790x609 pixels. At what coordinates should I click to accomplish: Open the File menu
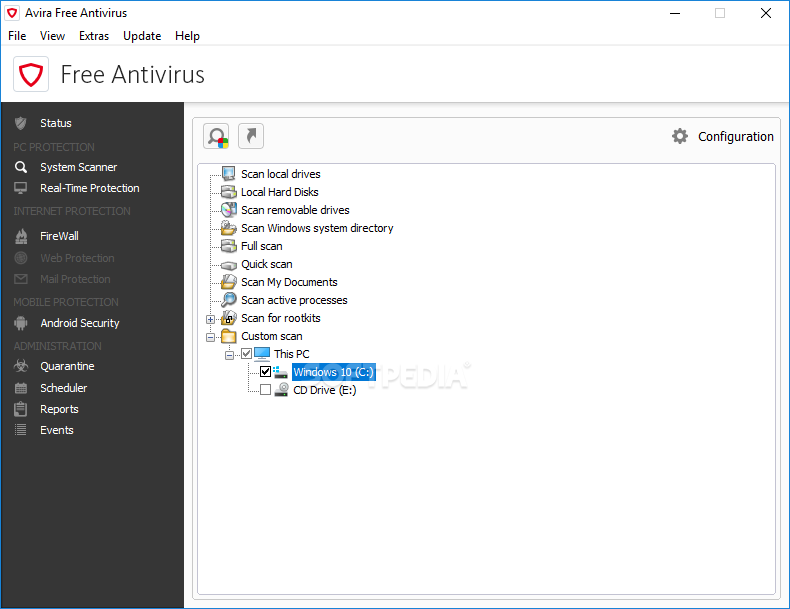tap(17, 36)
